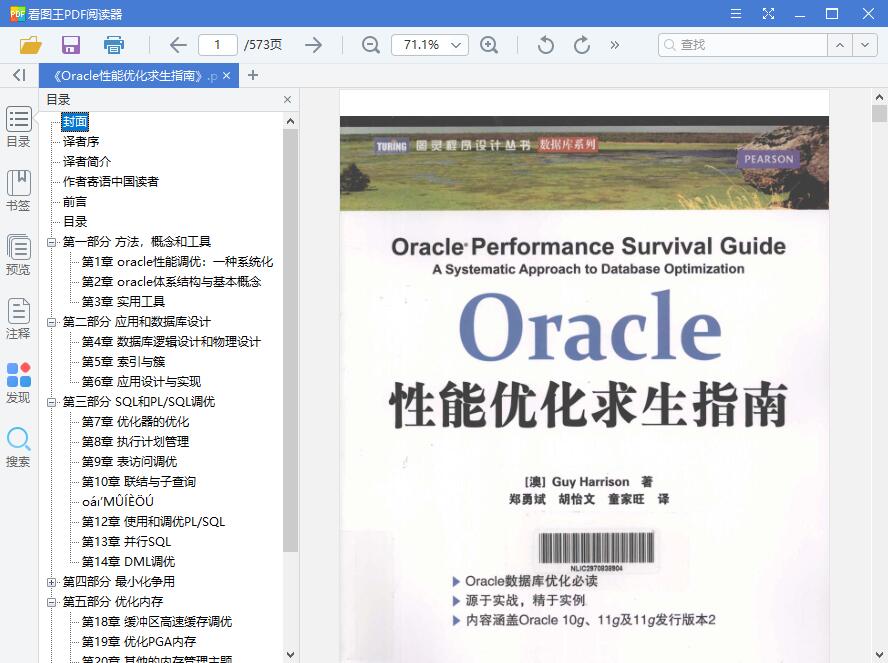Collapse the 第一部分 方法，概念和工具 node
The height and width of the screenshot is (663, 888).
click(x=52, y=242)
